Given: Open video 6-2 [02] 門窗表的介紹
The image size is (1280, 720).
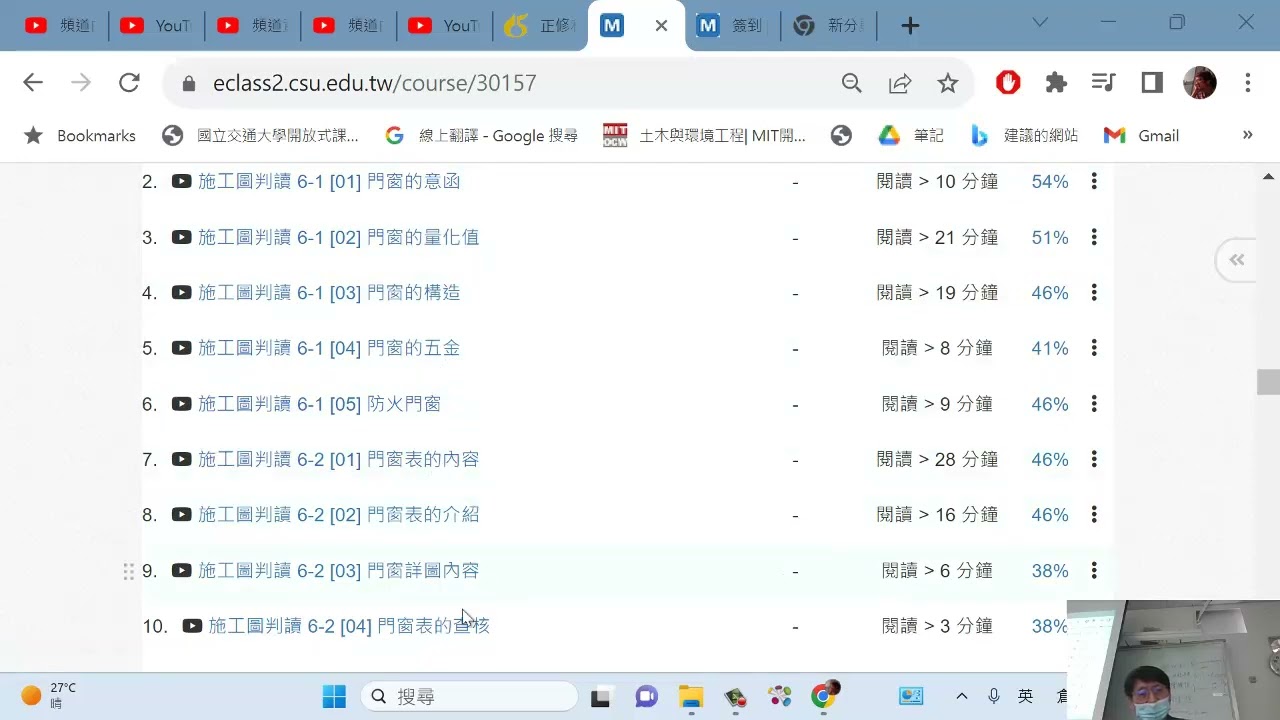Looking at the screenshot, I should coord(338,514).
